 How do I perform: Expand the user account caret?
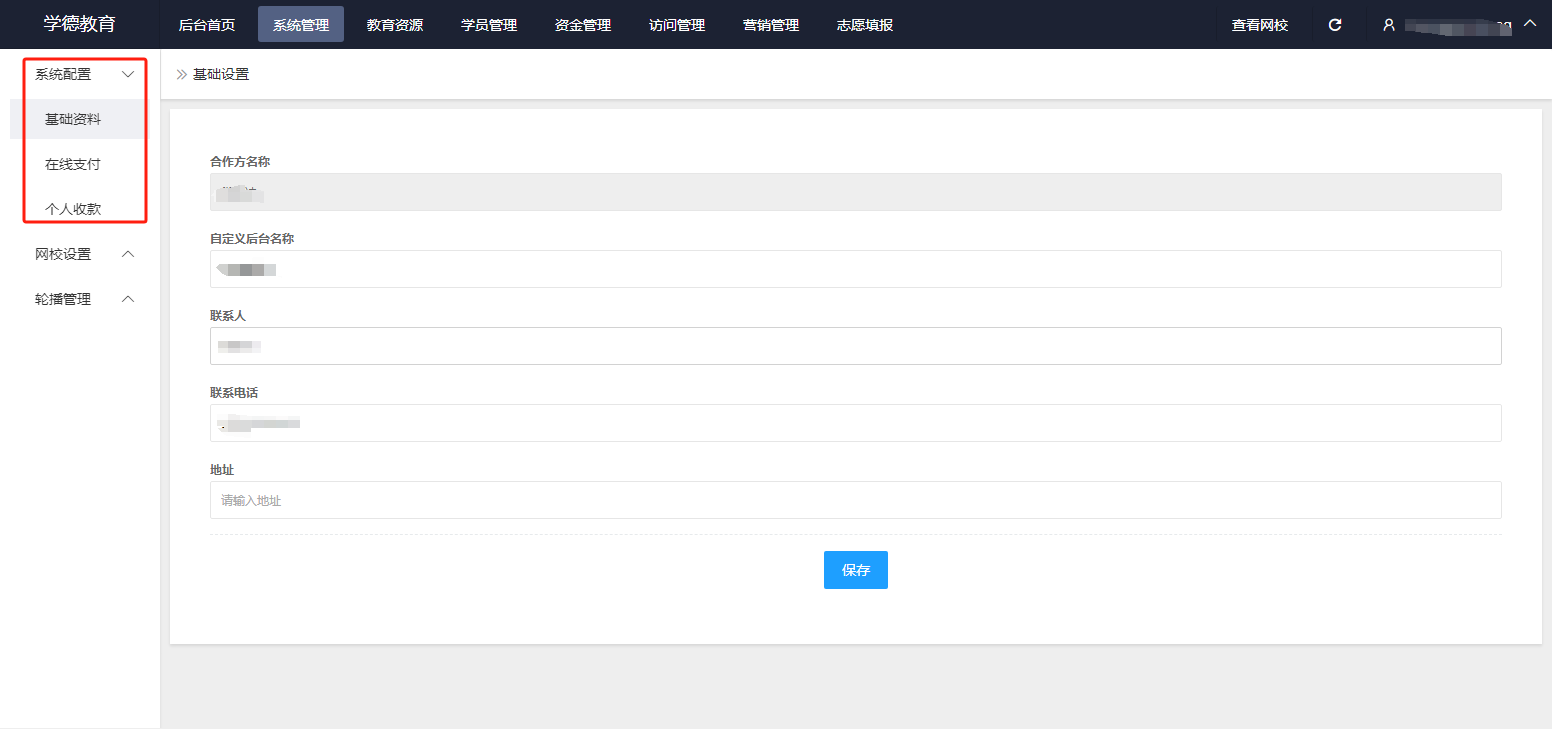[x=1529, y=24]
